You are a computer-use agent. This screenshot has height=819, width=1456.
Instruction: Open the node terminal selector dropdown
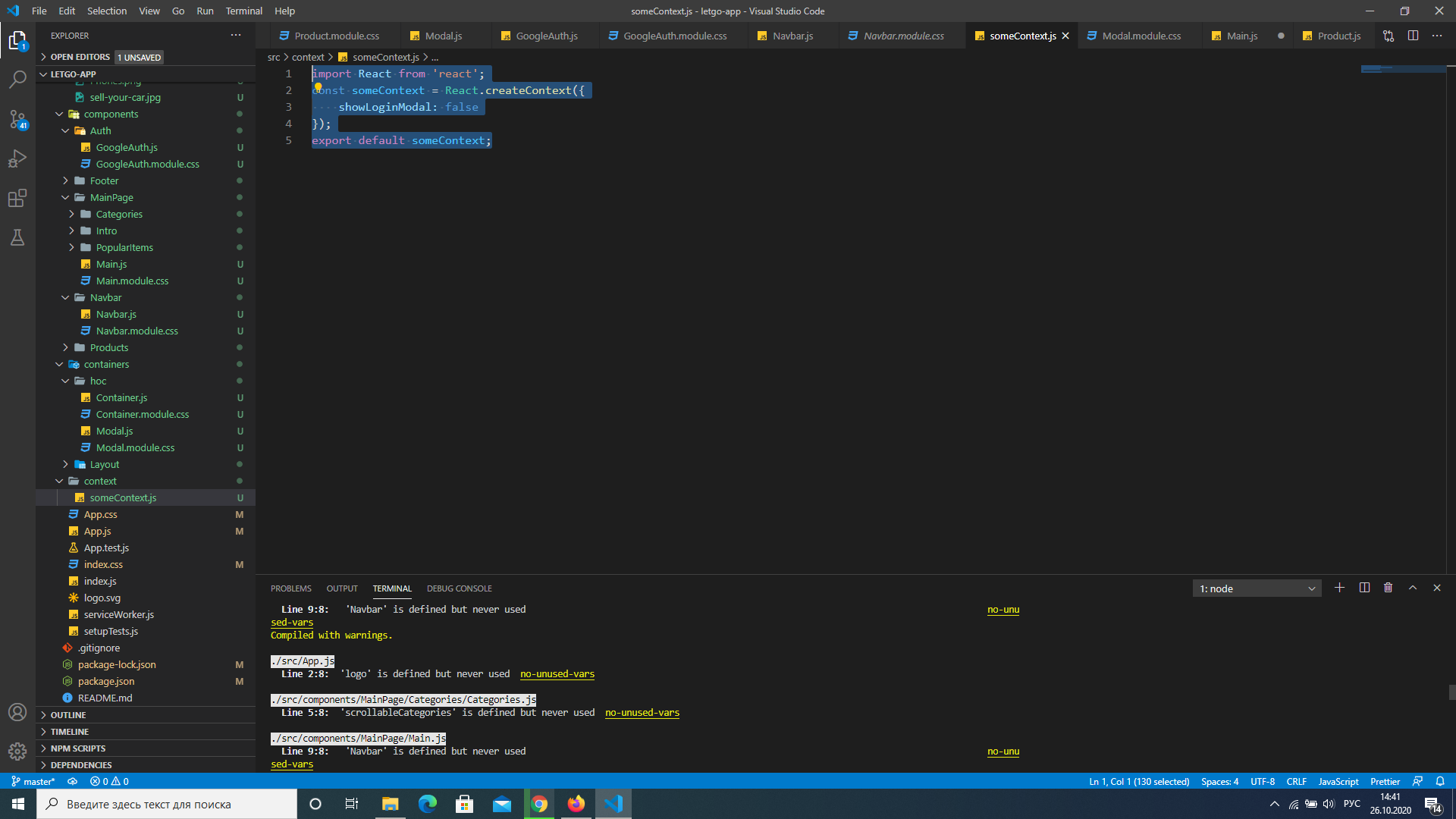pos(1257,588)
